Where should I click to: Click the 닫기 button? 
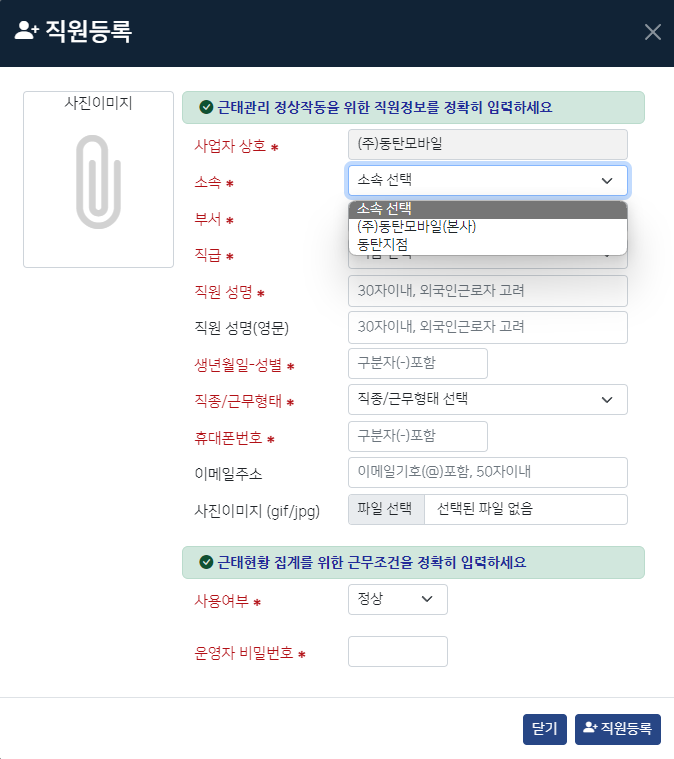[x=545, y=729]
